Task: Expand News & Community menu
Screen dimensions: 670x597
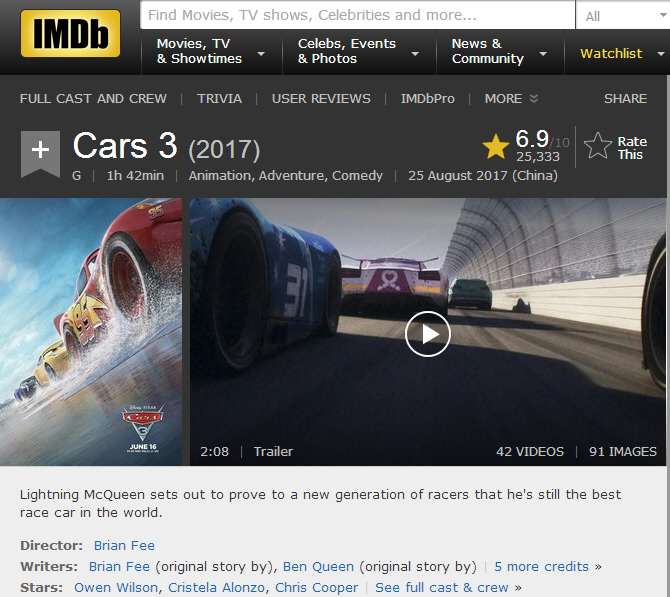Action: click(499, 52)
